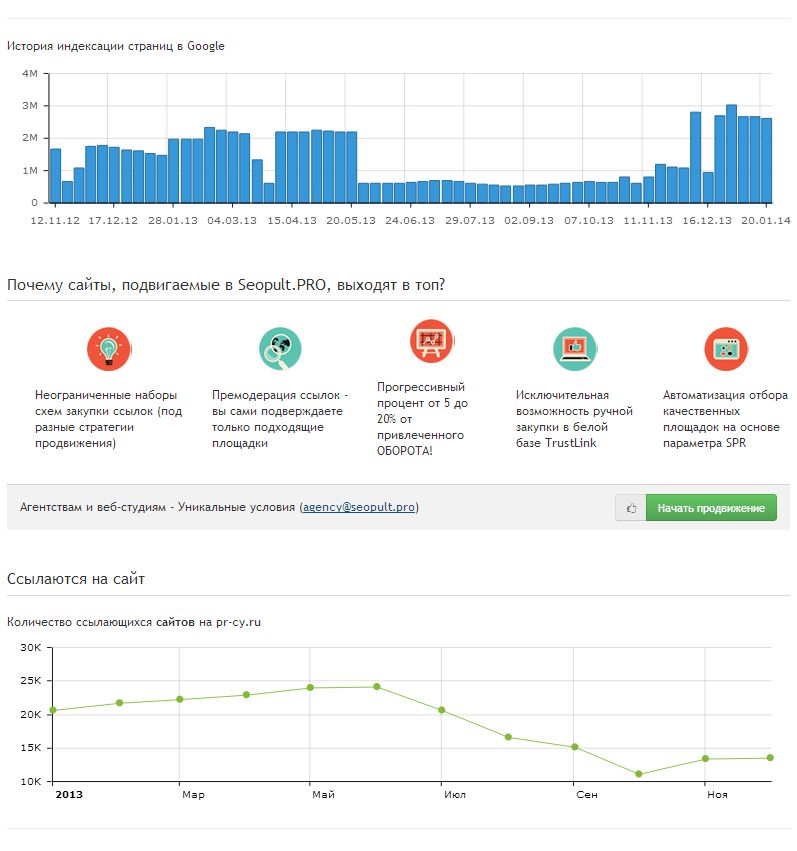The height and width of the screenshot is (851, 797).
Task: Click the tallest bar in Google indexing chart
Action: [x=731, y=154]
